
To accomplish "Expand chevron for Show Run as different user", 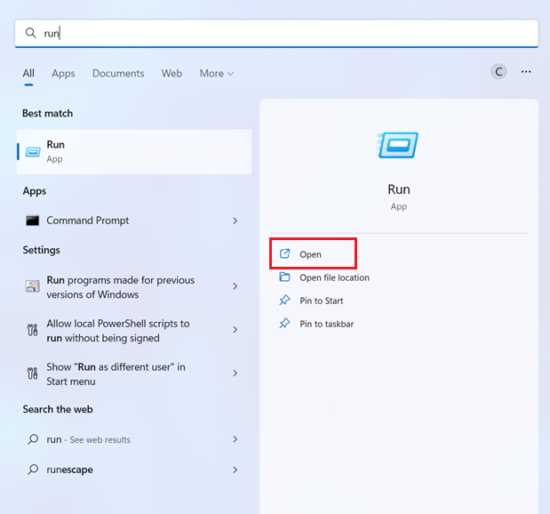I will (x=235, y=373).
